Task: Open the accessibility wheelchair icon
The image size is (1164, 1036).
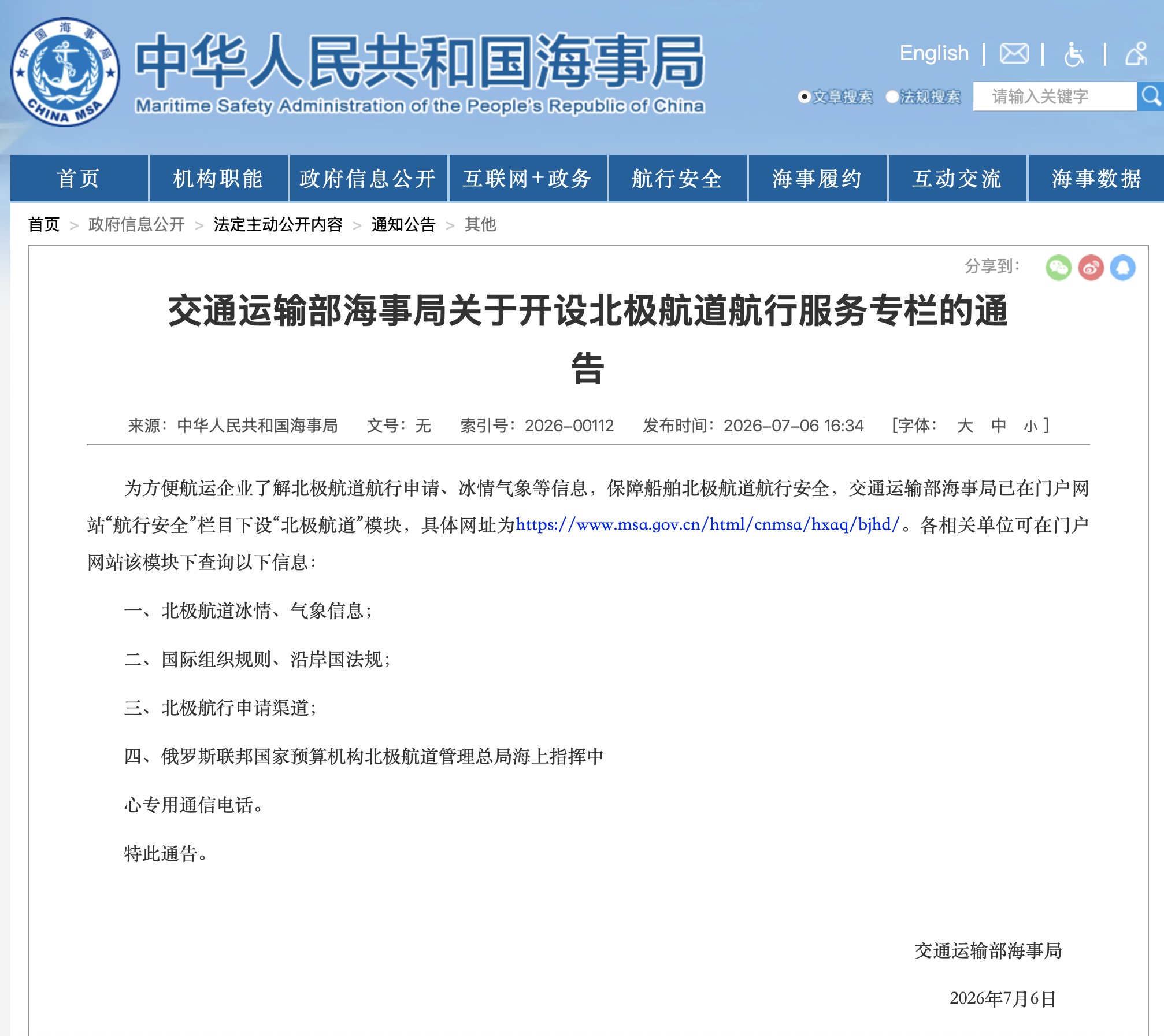Action: [1073, 54]
